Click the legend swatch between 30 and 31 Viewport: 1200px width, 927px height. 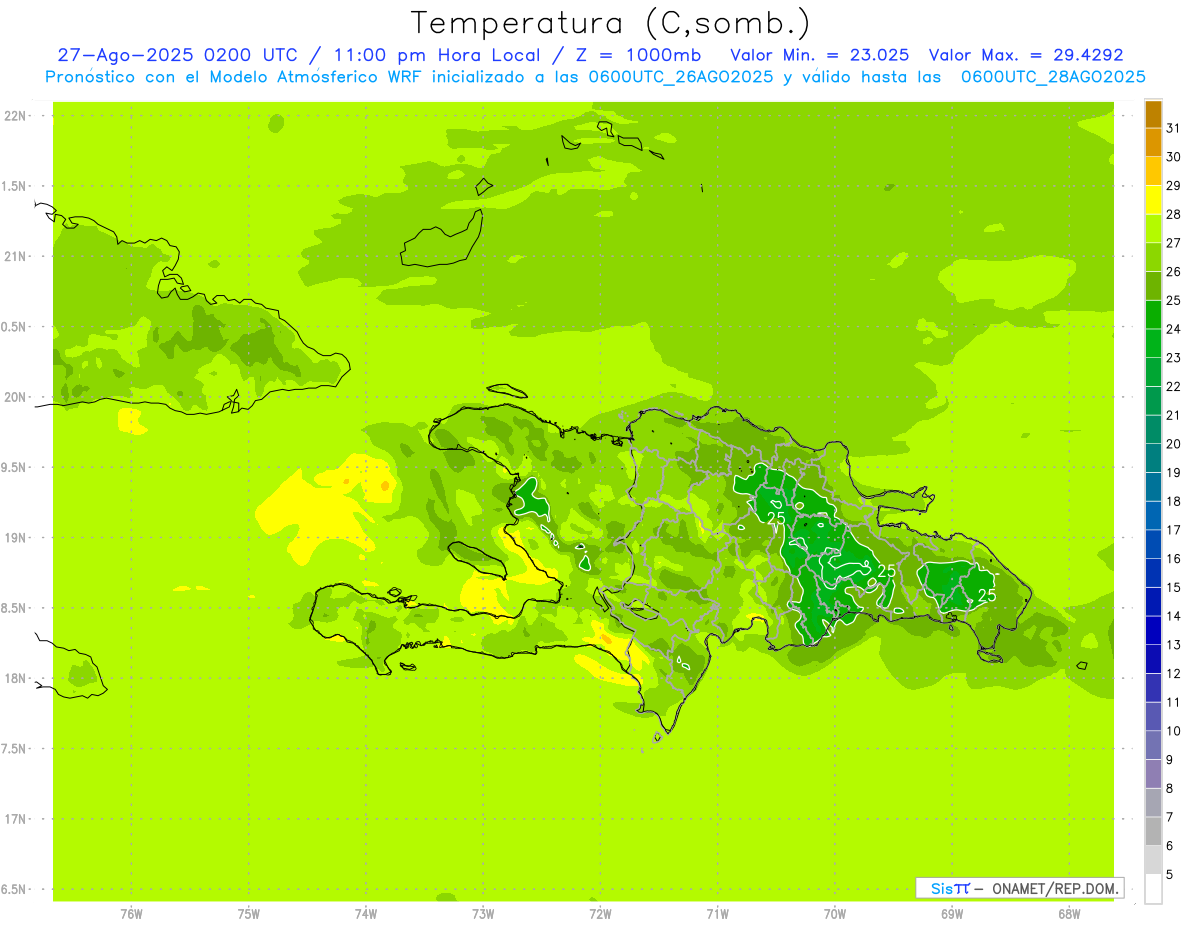point(1153,143)
